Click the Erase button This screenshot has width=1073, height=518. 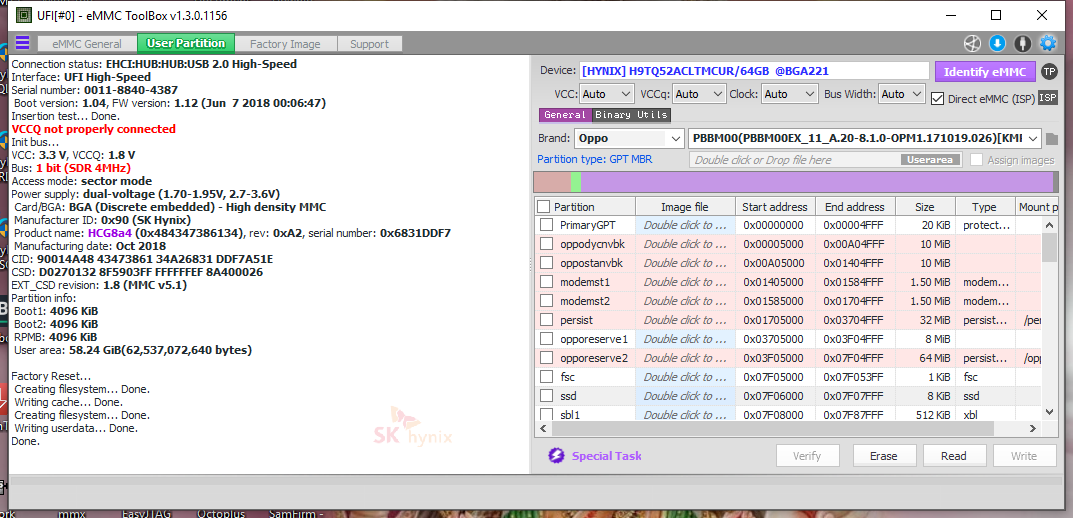883,456
